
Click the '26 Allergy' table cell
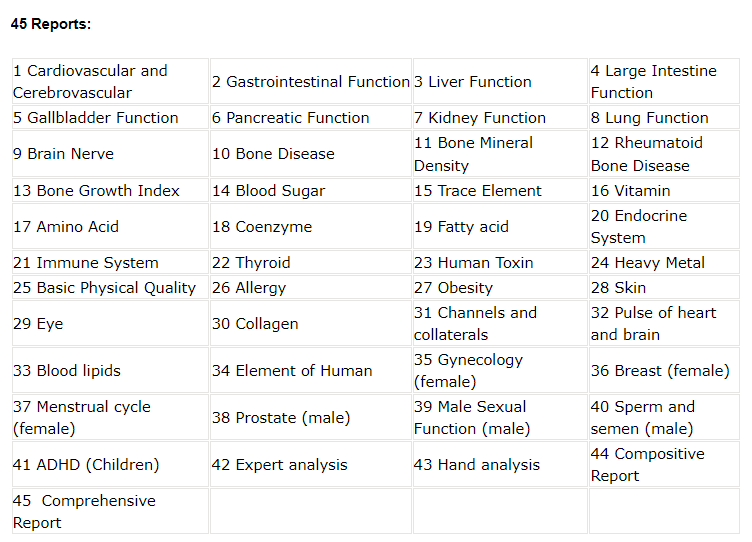[x=311, y=287]
